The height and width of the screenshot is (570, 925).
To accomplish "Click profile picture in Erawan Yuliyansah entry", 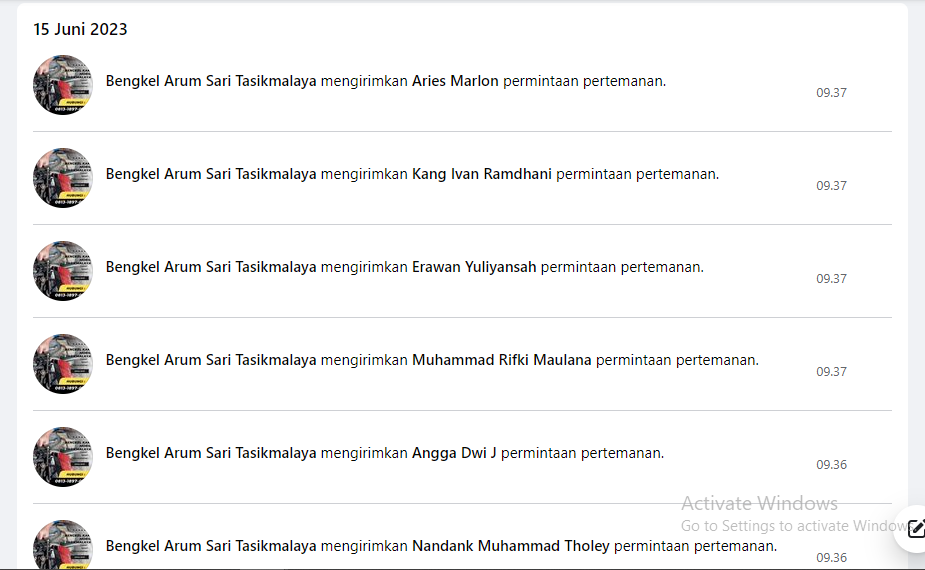I will point(63,271).
